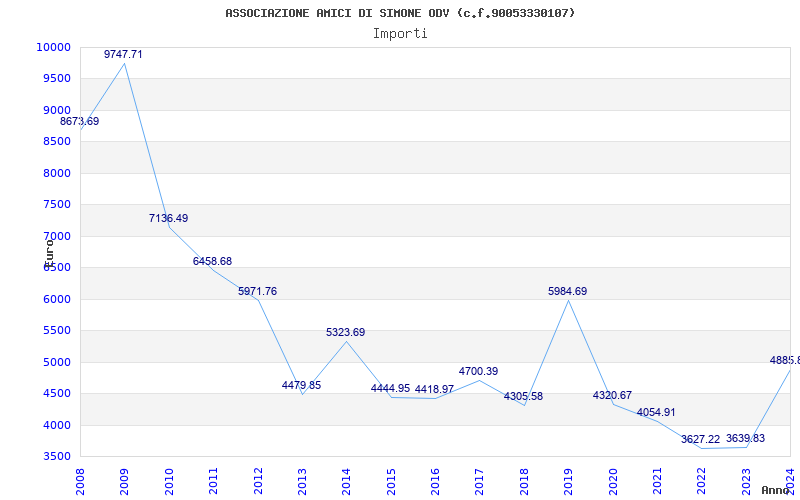This screenshot has height=500, width=800.
Task: Select the data label 9747.71
Action: (123, 54)
